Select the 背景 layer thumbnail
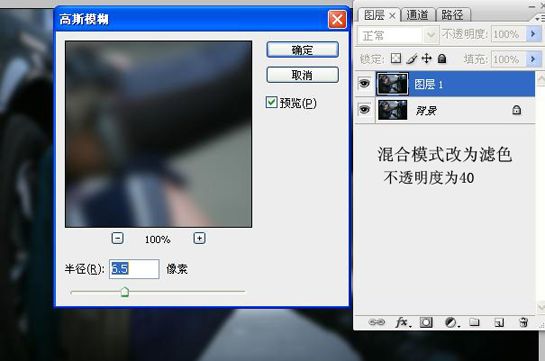The width and height of the screenshot is (545, 361). click(x=392, y=110)
